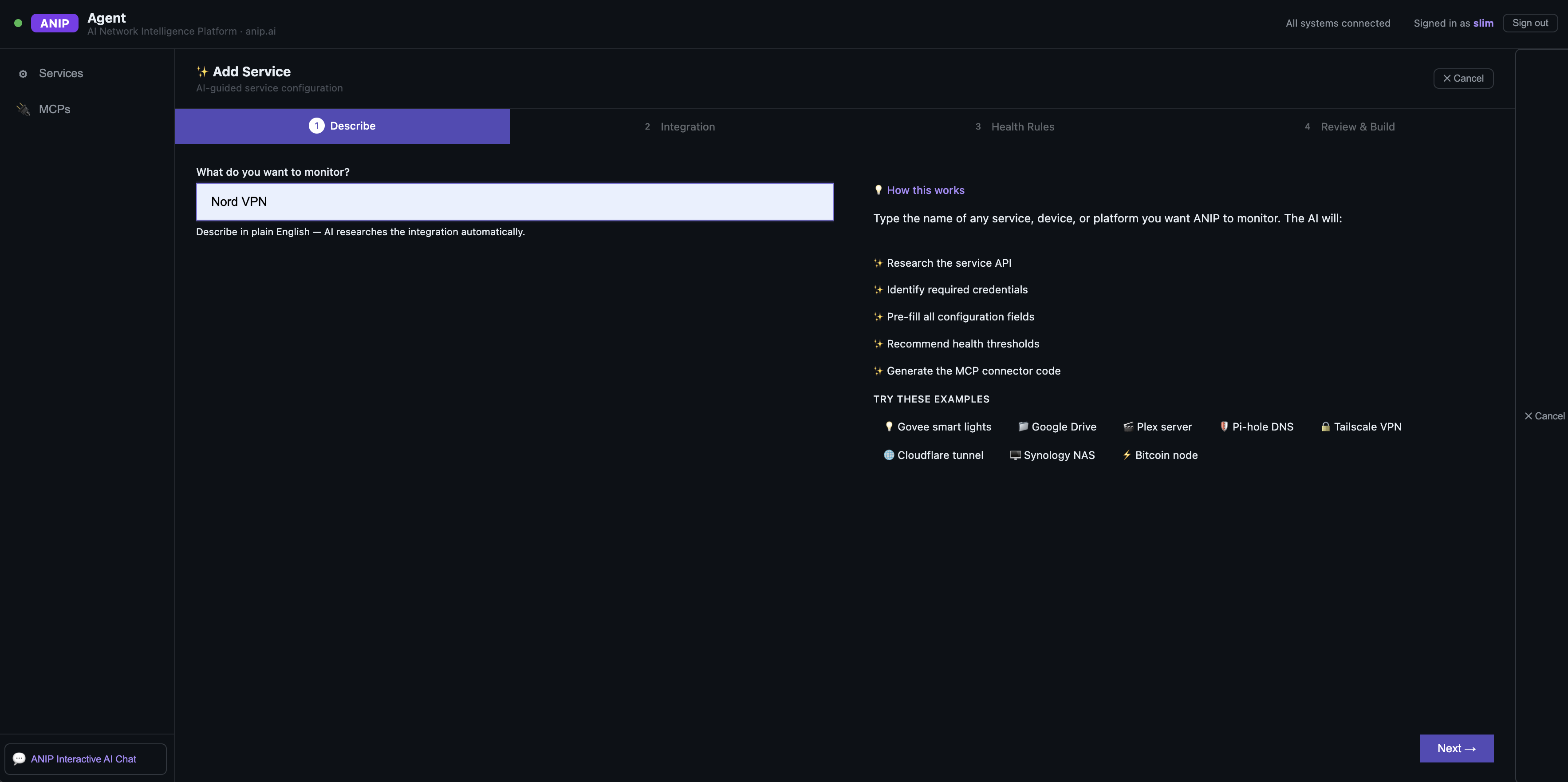Click the Plex server clapper icon
Screen dimensions: 1568x782
[x=1128, y=427]
